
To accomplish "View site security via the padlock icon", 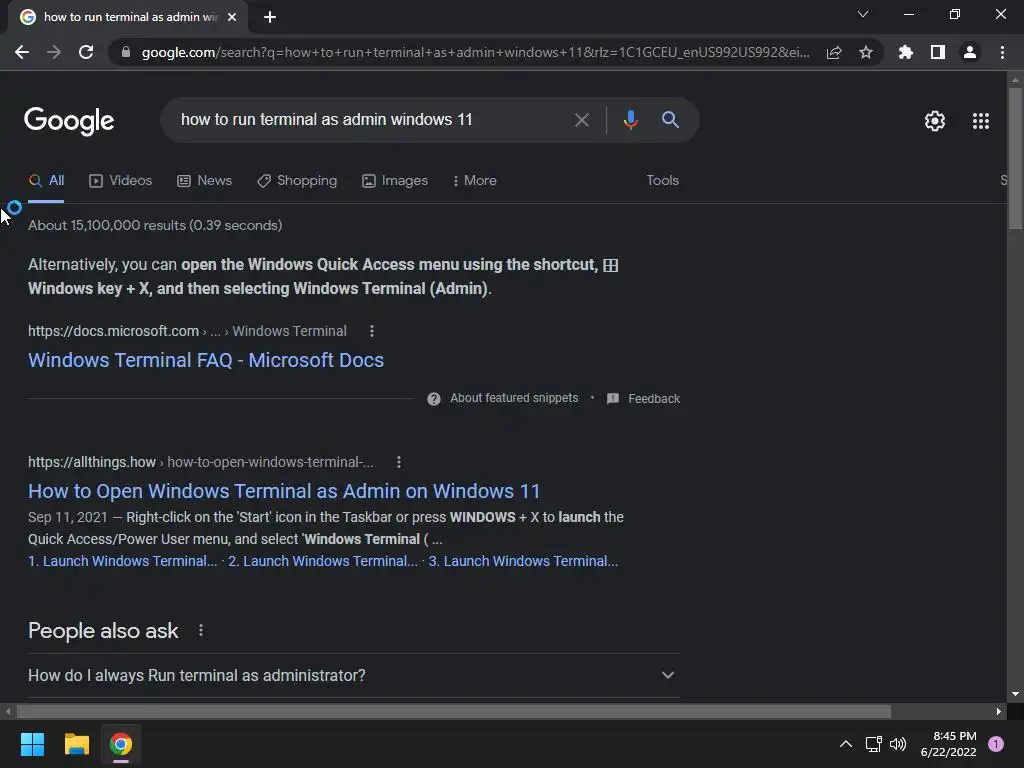I will tap(126, 52).
